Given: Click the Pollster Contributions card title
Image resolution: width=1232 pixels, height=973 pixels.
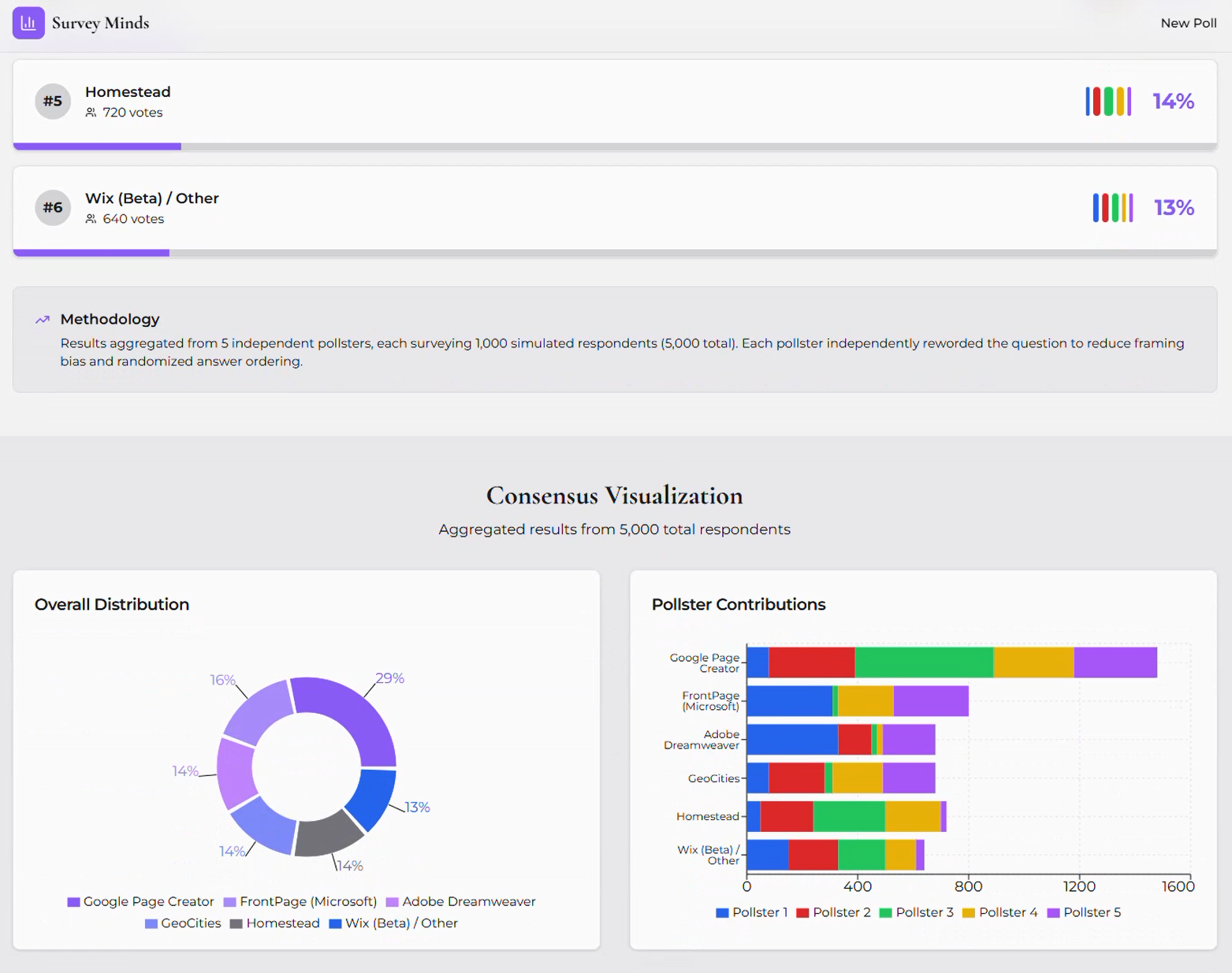Looking at the screenshot, I should (739, 604).
